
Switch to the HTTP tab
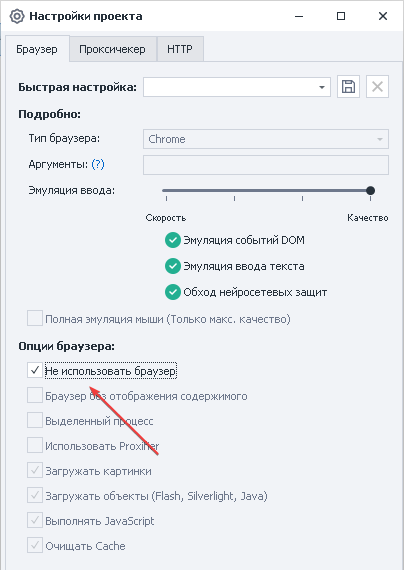pos(180,49)
